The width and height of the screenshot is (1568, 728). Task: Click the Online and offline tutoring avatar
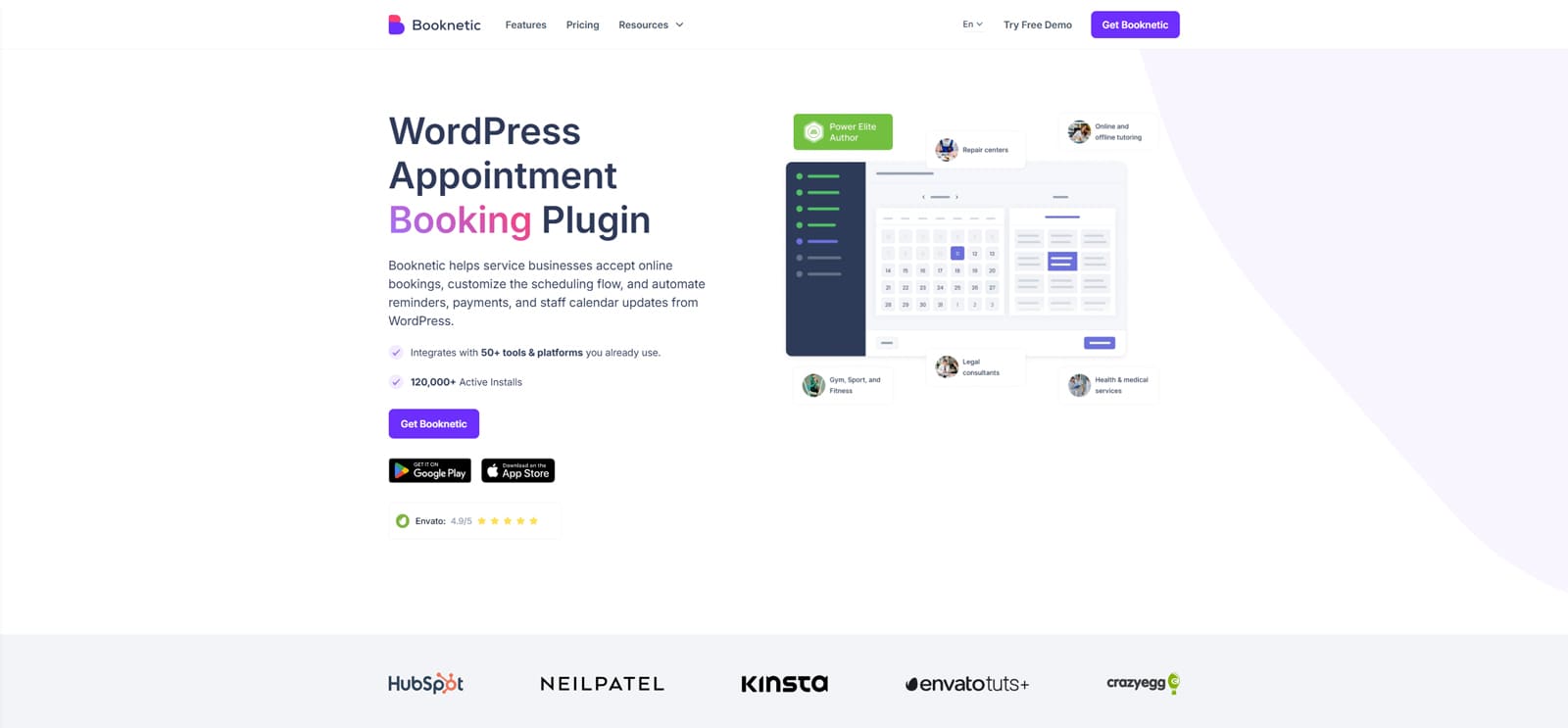(x=1079, y=132)
